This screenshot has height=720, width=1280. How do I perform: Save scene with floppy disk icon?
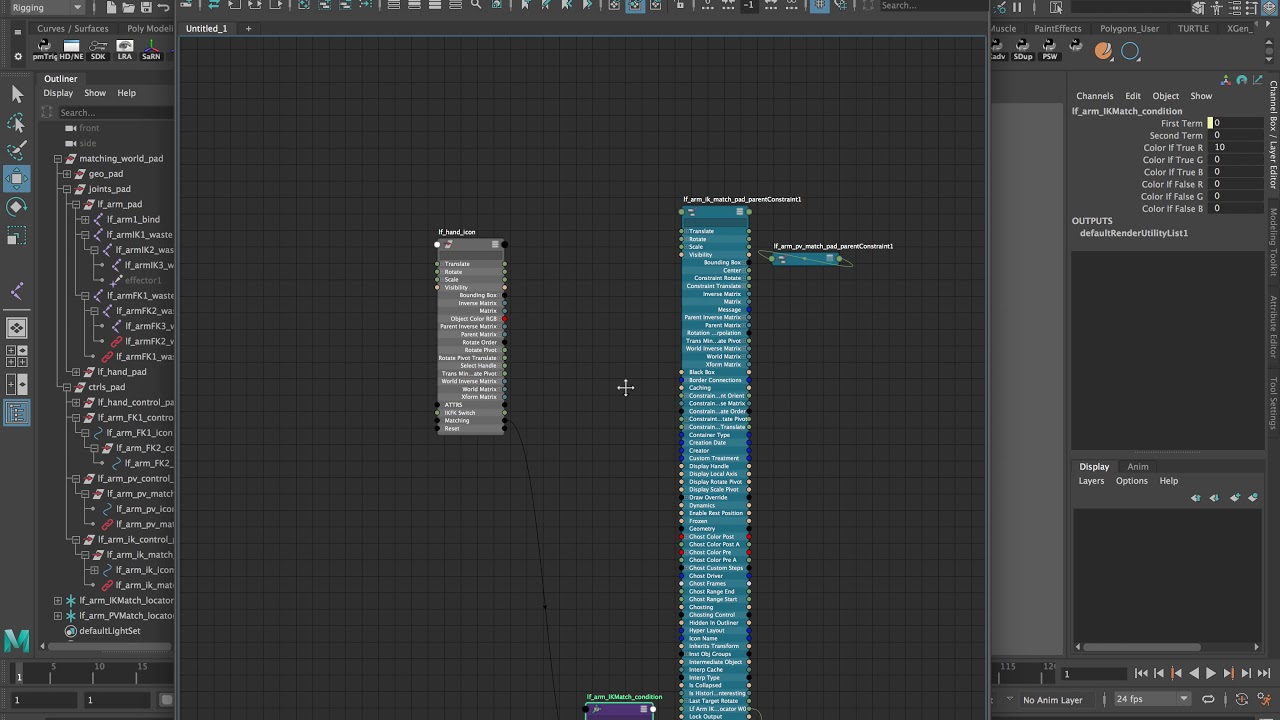pos(146,7)
